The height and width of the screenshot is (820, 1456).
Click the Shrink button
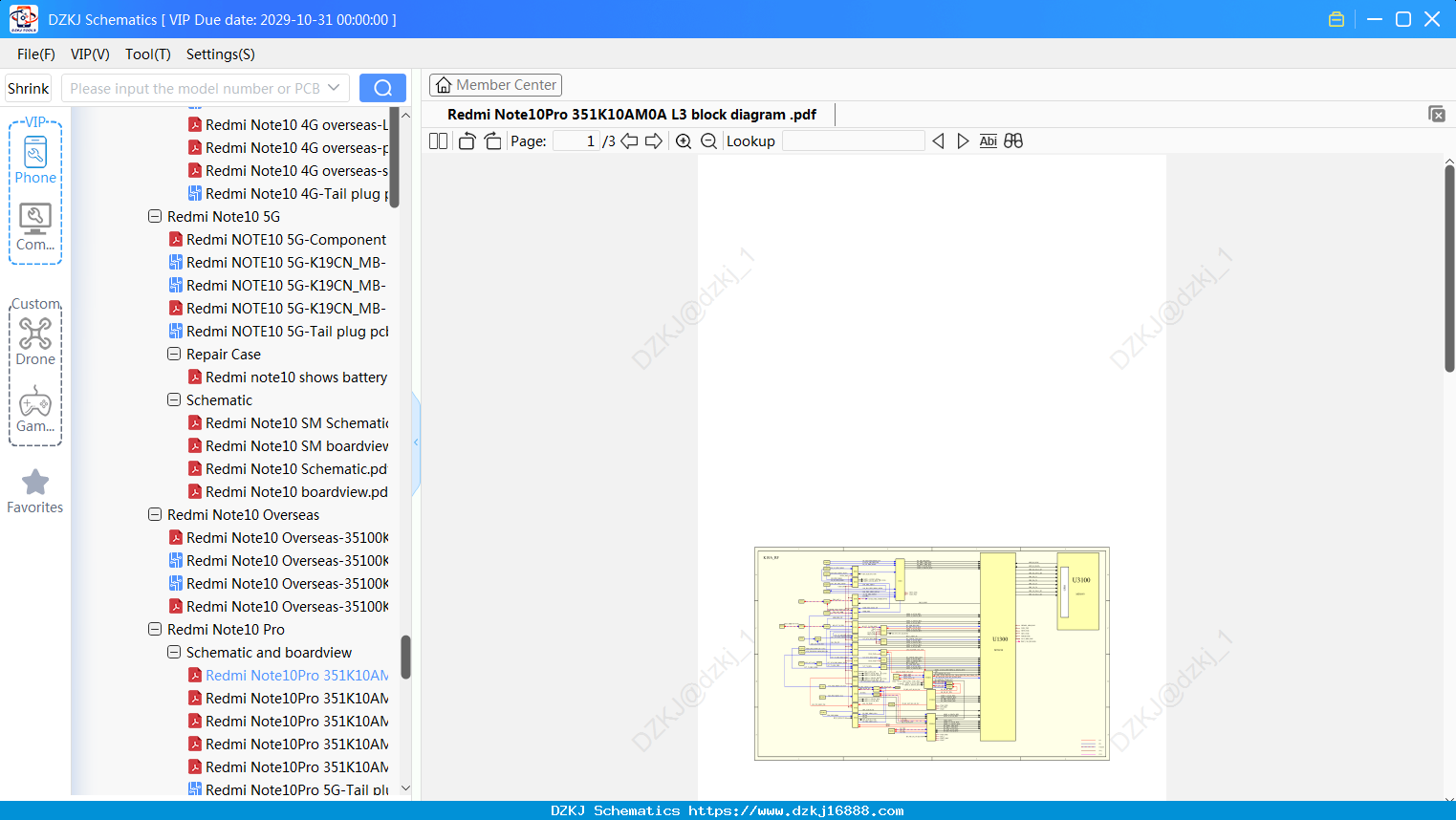tap(29, 88)
